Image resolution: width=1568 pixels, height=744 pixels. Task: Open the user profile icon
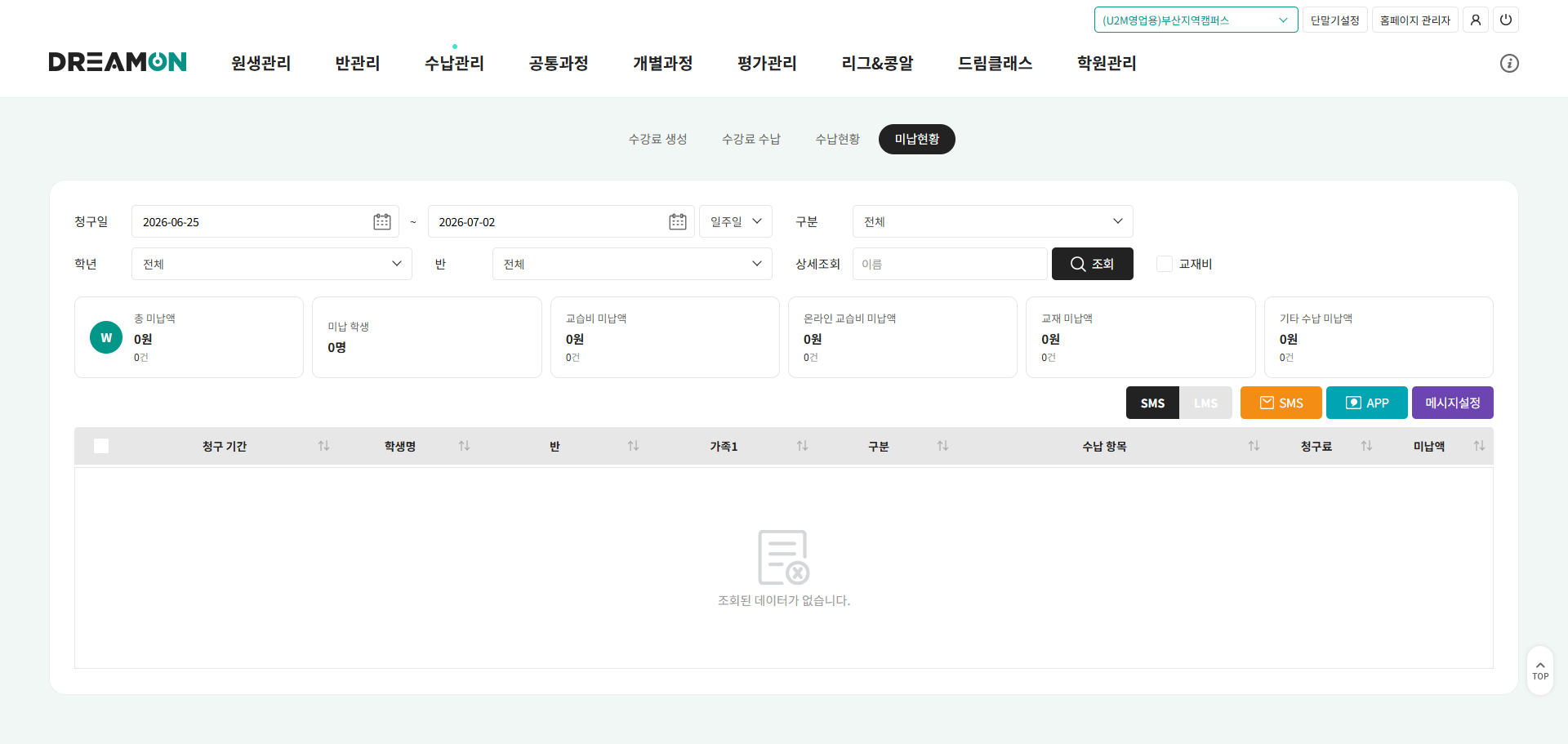[1475, 20]
